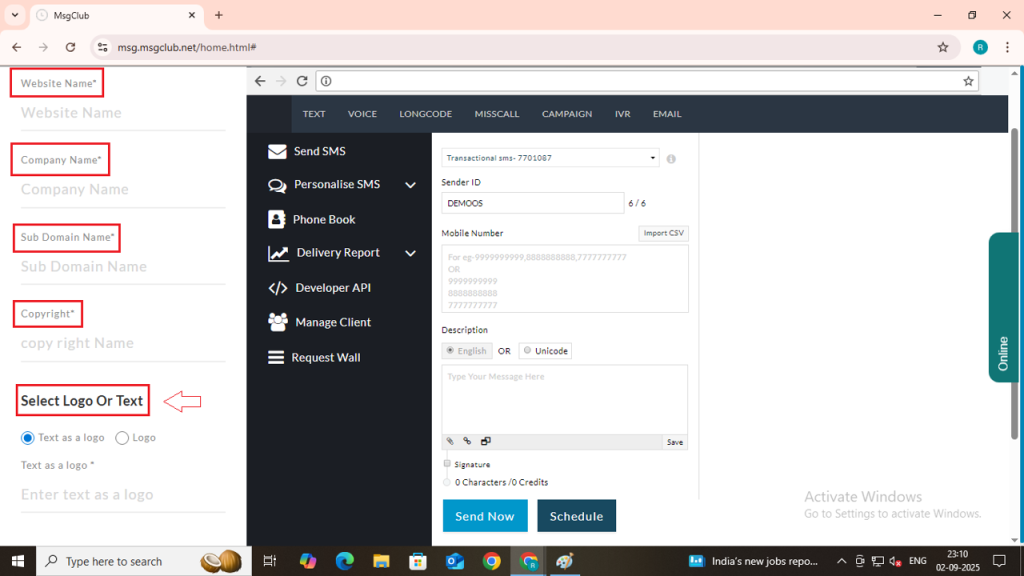Screen dimensions: 1024x576
Task: Click the Manage Client people icon
Action: 278,322
